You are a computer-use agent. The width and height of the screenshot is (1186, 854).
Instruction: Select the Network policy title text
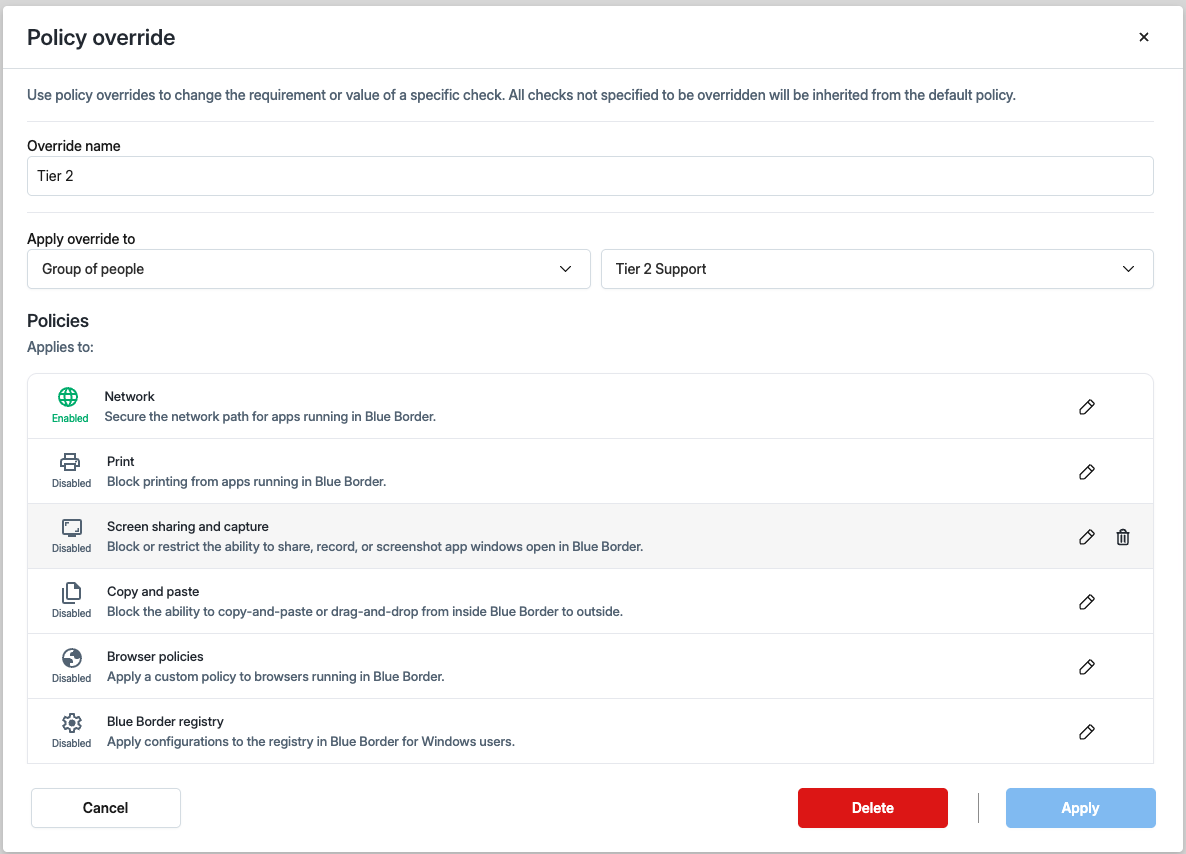coord(129,396)
